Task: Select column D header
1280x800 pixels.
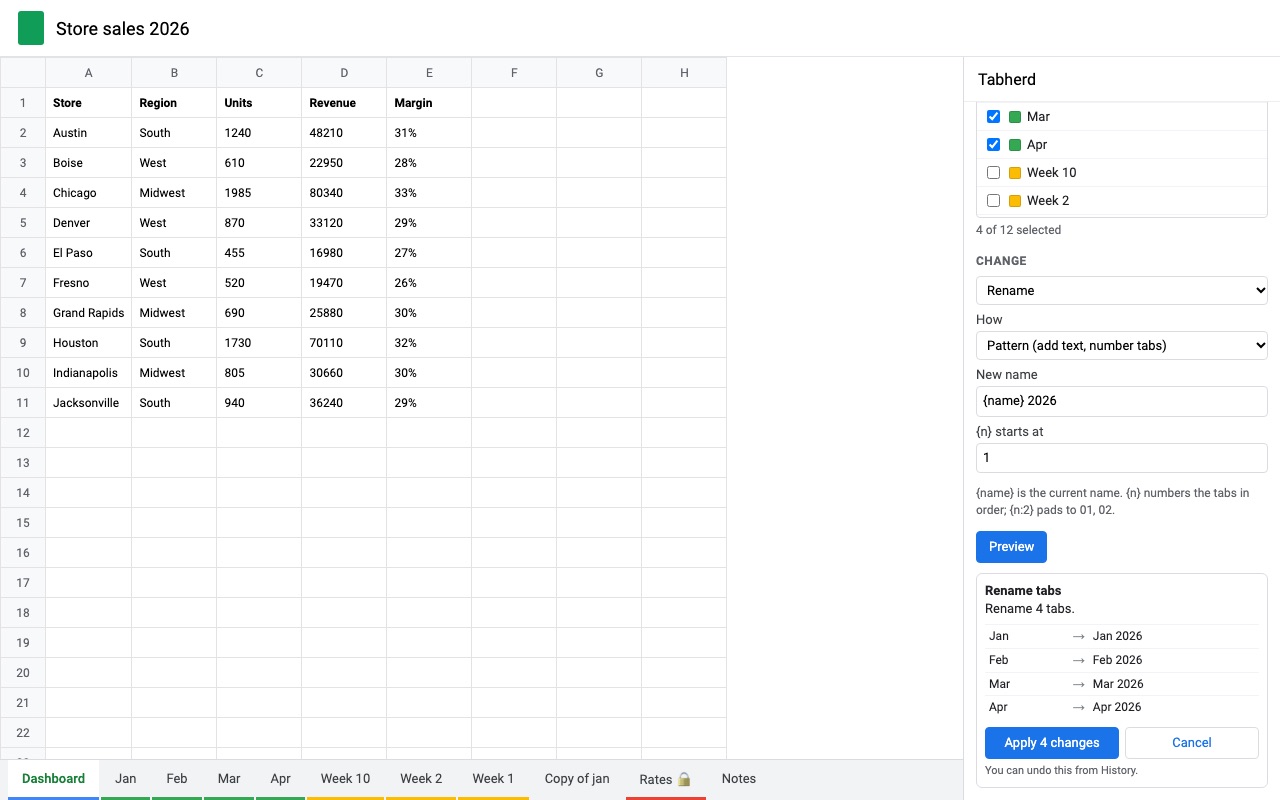Action: click(x=344, y=73)
